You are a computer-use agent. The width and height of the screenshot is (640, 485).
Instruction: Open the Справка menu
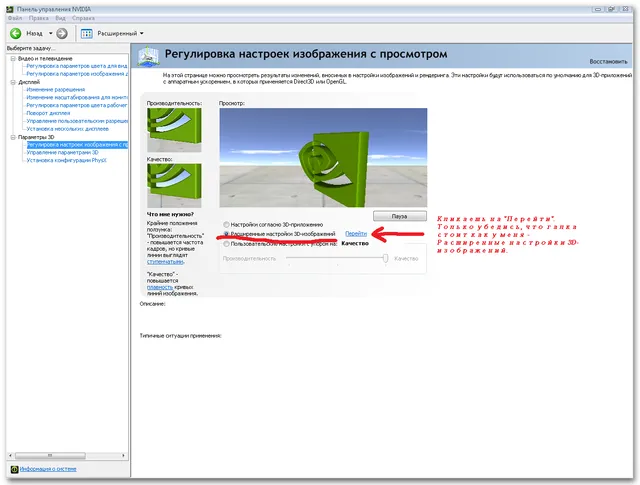coord(83,18)
